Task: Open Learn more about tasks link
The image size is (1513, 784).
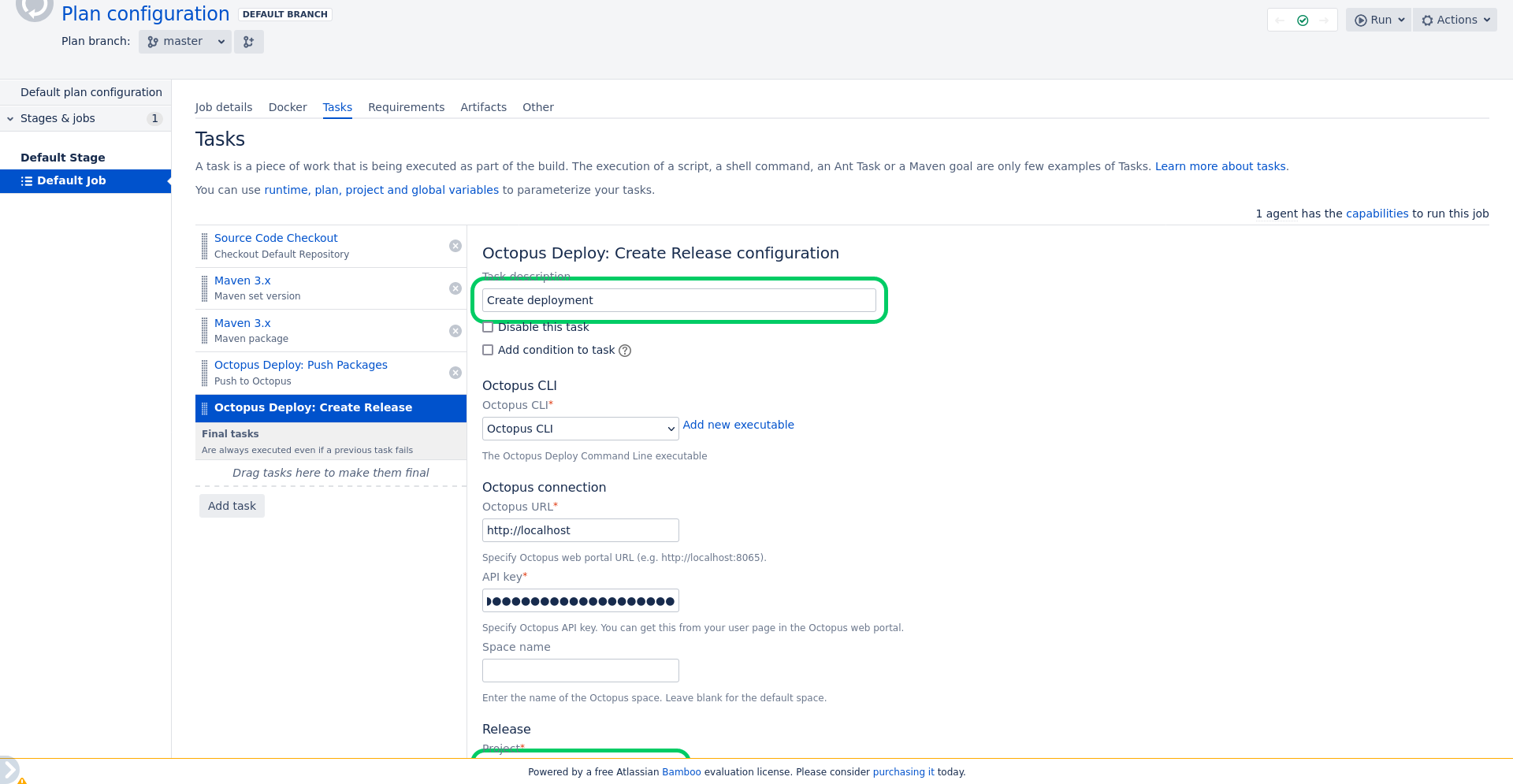Action: pyautogui.click(x=1220, y=166)
